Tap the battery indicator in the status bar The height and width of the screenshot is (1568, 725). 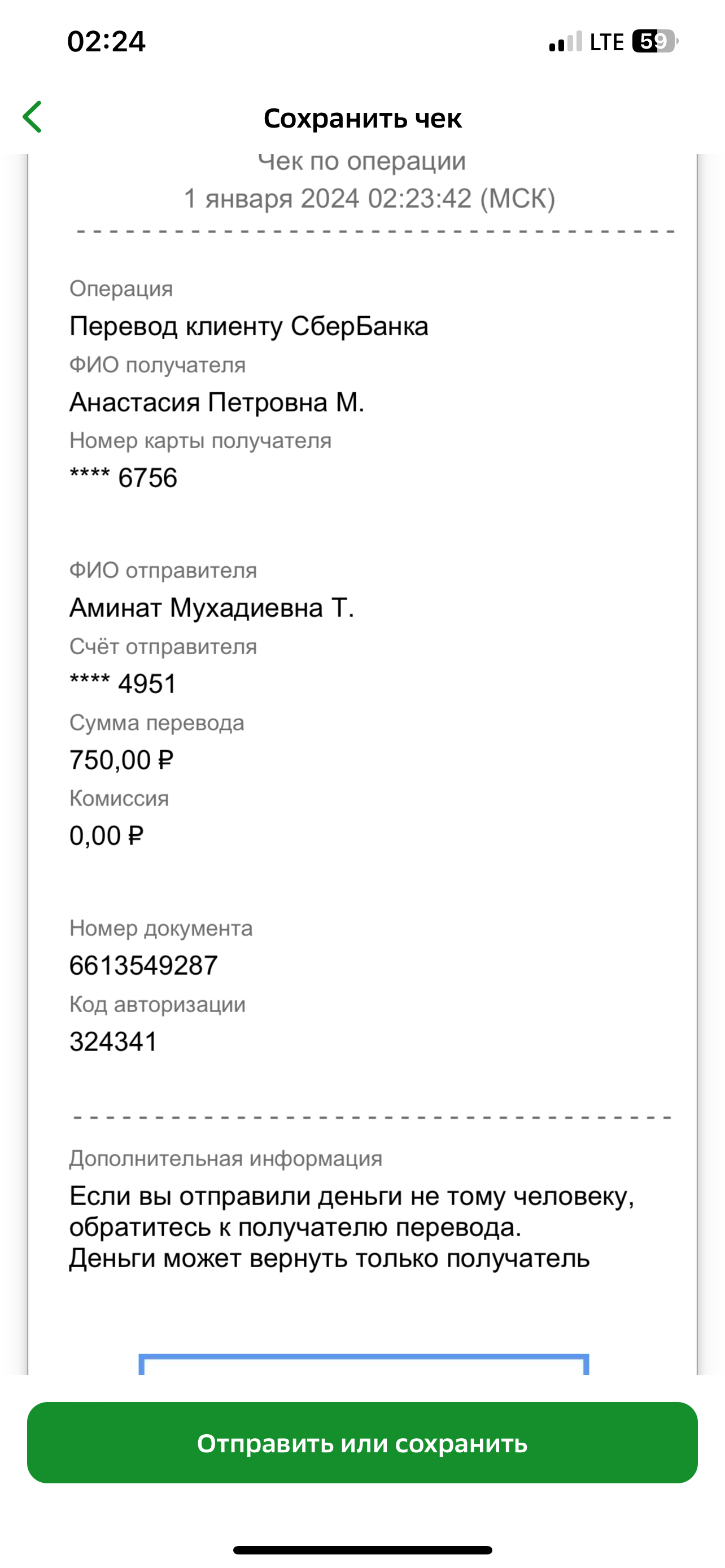pyautogui.click(x=655, y=41)
